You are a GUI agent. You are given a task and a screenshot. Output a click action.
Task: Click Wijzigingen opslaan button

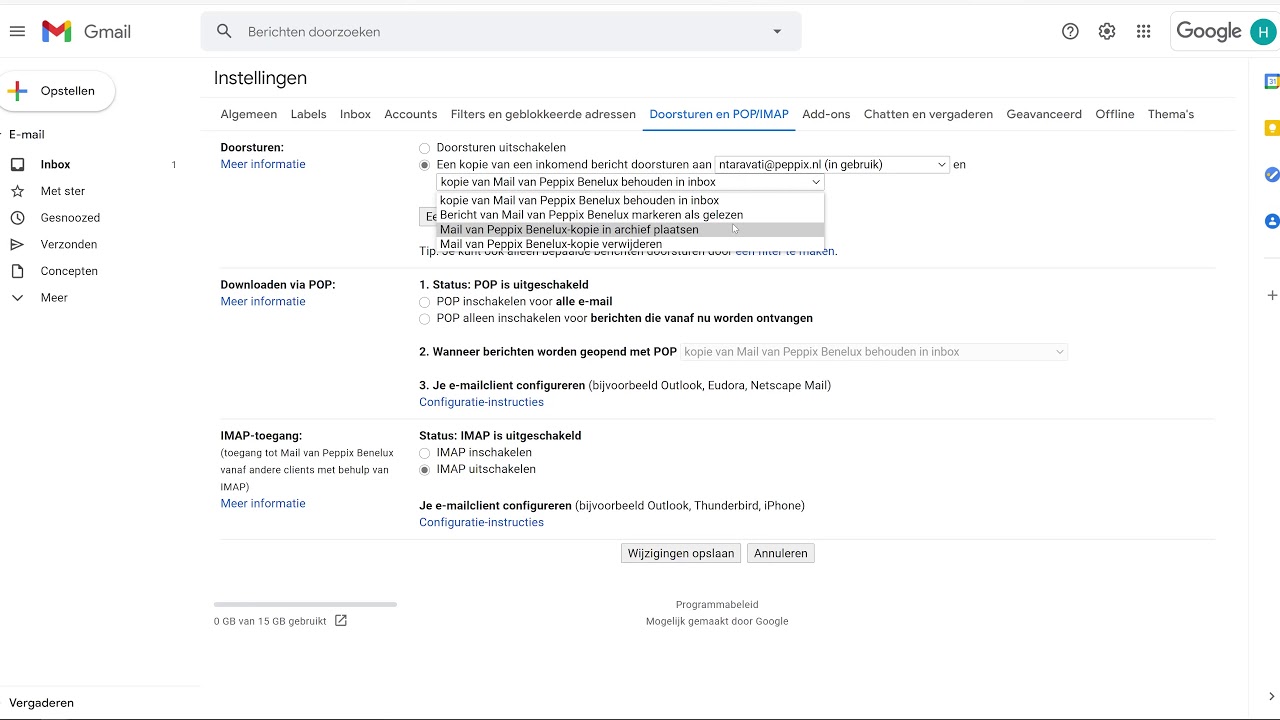pyautogui.click(x=681, y=553)
